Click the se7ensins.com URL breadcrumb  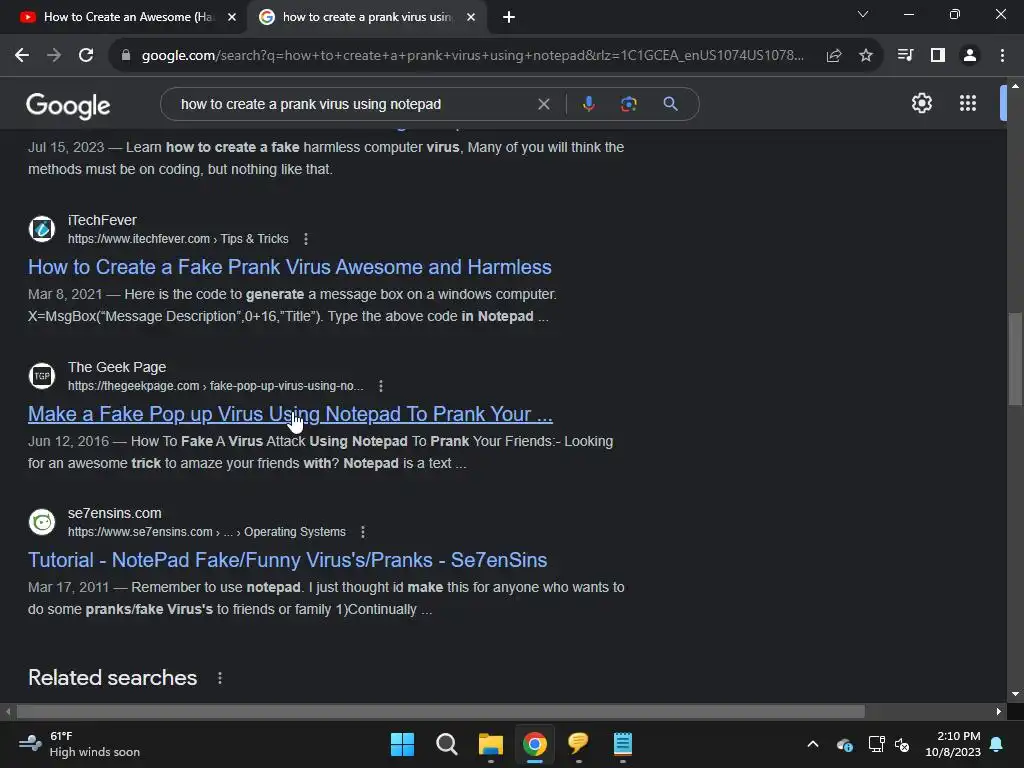click(207, 532)
